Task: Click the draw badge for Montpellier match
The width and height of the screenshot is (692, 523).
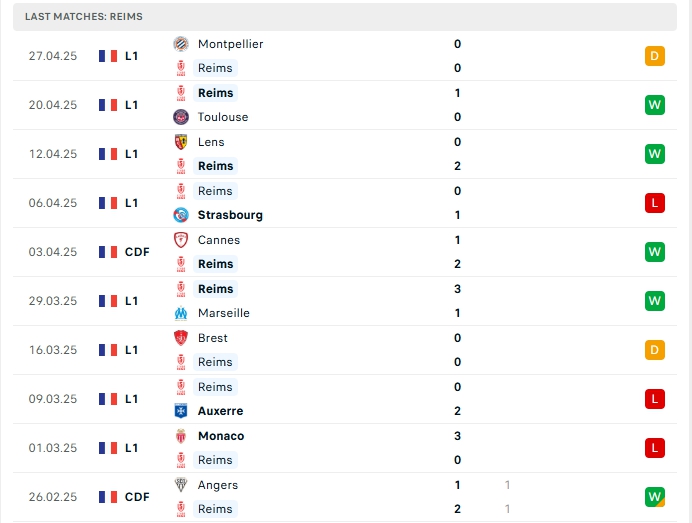Action: point(654,56)
